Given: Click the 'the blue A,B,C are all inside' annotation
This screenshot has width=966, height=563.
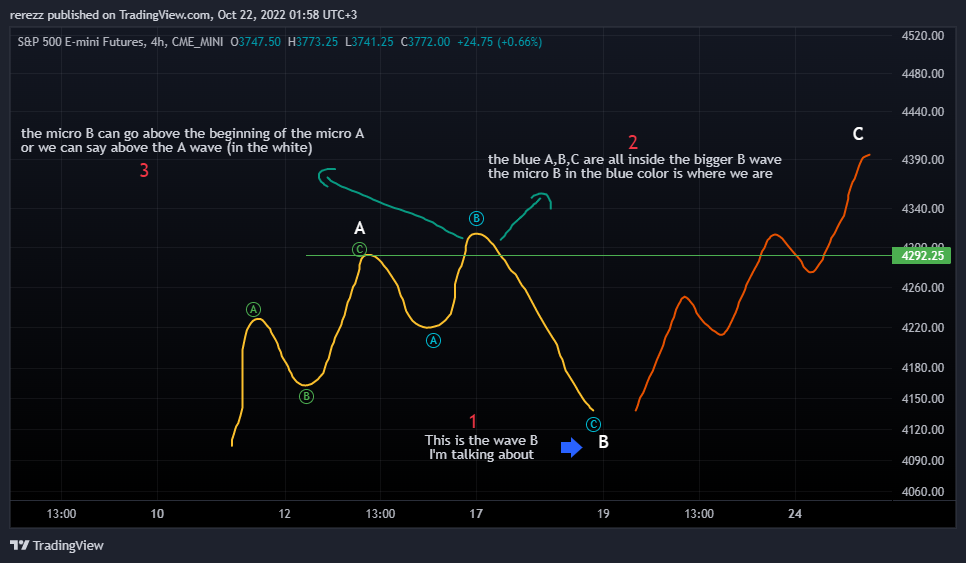Looking at the screenshot, I should 635,166.
